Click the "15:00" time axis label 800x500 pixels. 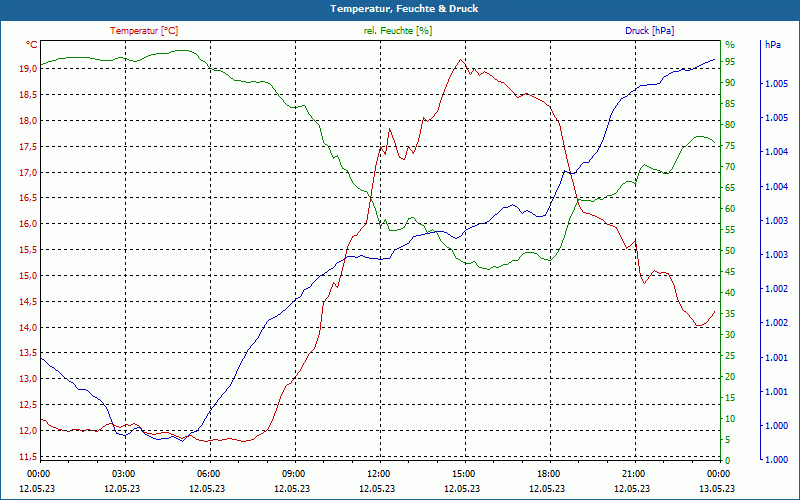coord(464,473)
